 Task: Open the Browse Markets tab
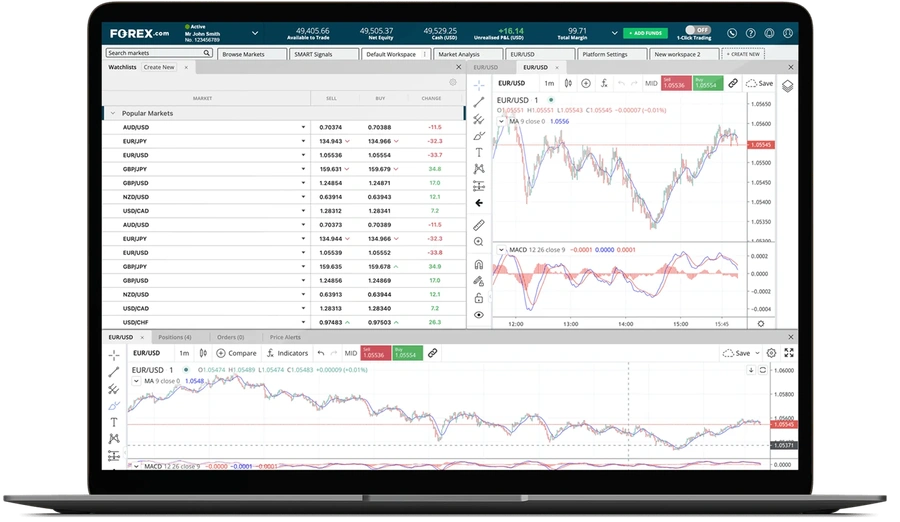[x=253, y=54]
